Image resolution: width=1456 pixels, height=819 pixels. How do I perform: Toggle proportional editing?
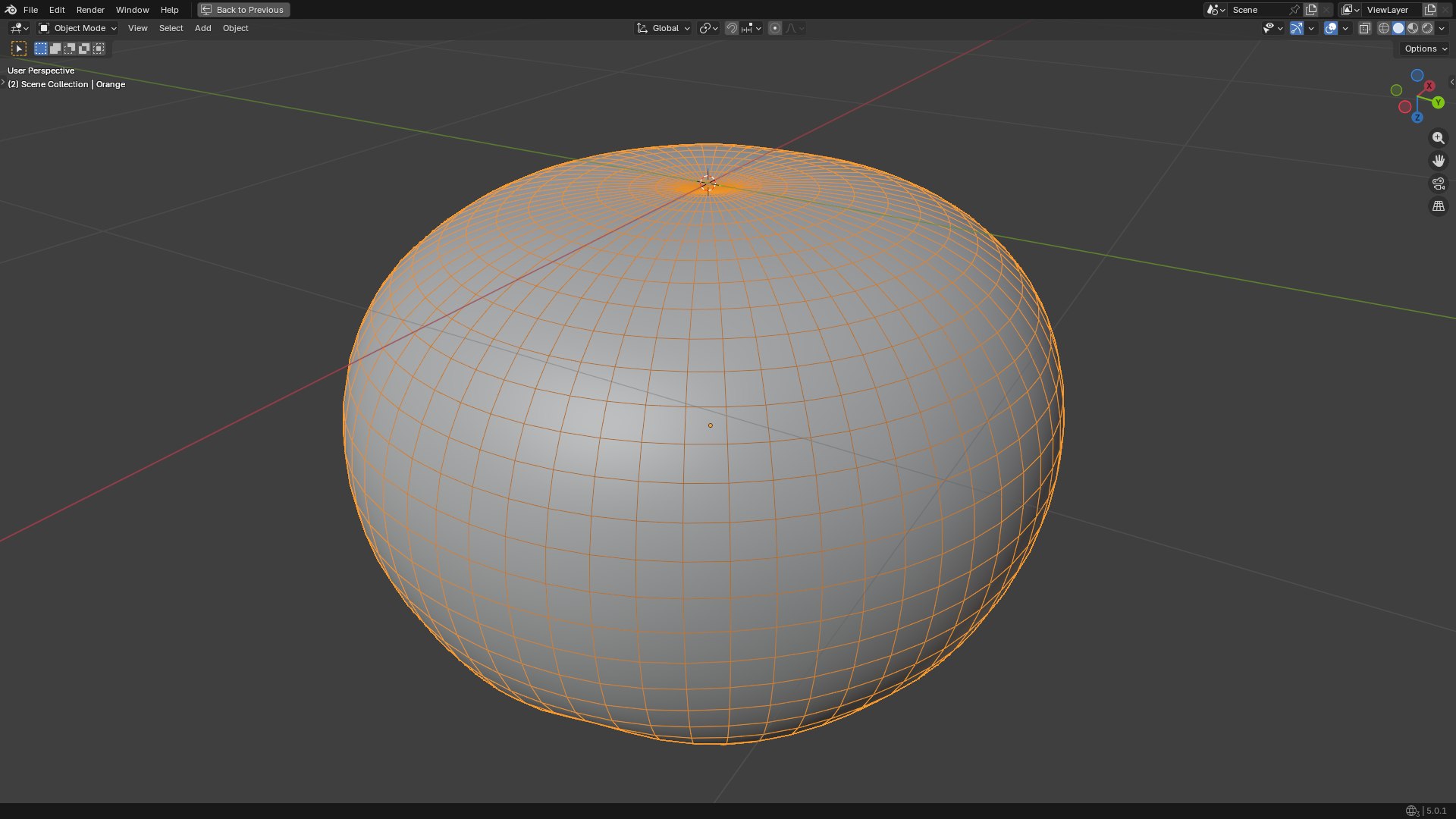(x=775, y=28)
